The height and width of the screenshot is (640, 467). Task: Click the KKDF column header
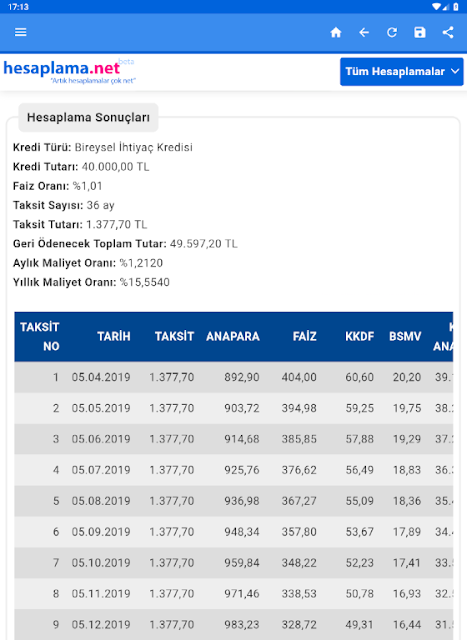point(360,336)
